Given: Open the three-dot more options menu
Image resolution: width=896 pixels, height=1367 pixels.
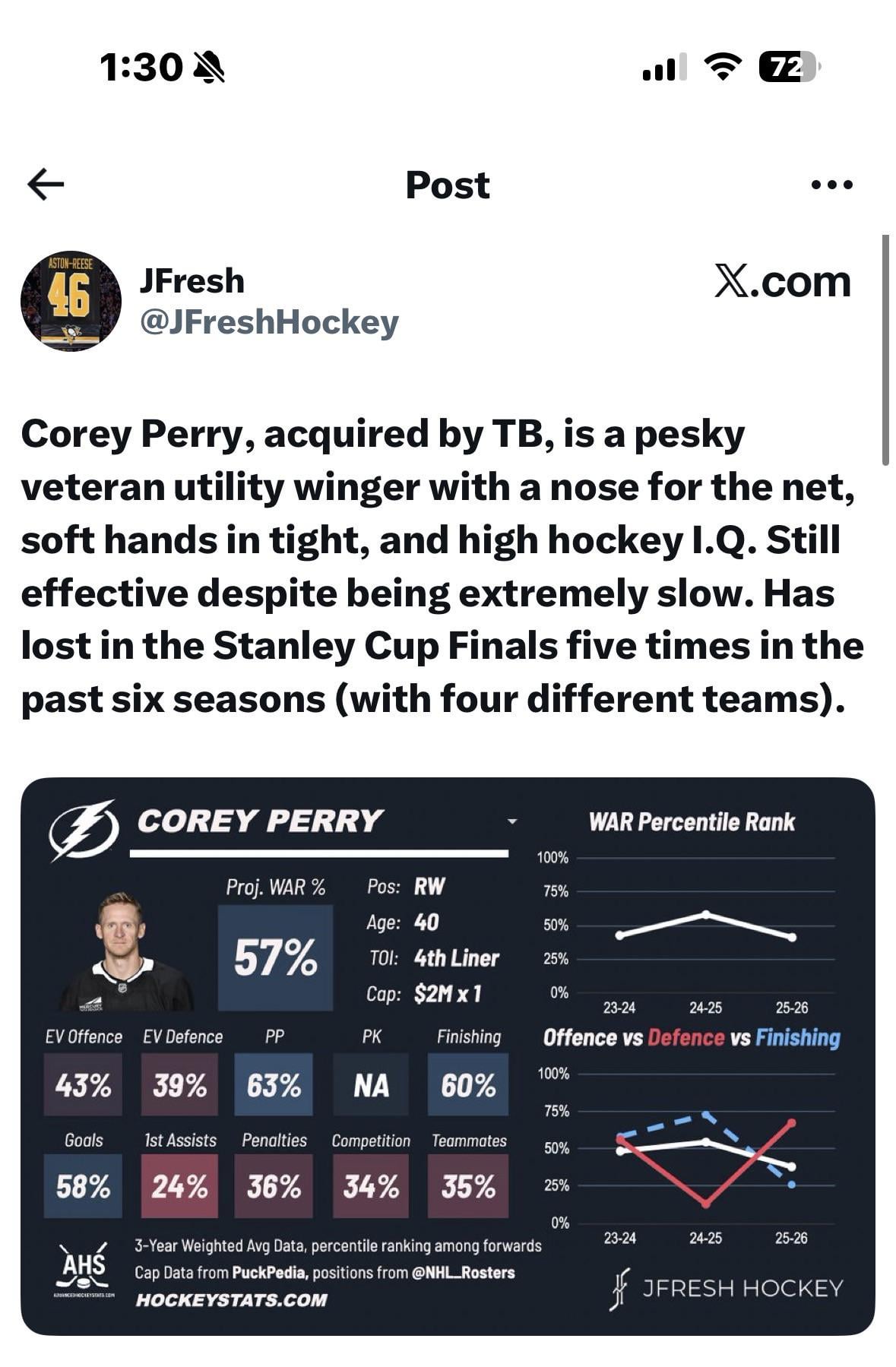Looking at the screenshot, I should click(x=832, y=184).
